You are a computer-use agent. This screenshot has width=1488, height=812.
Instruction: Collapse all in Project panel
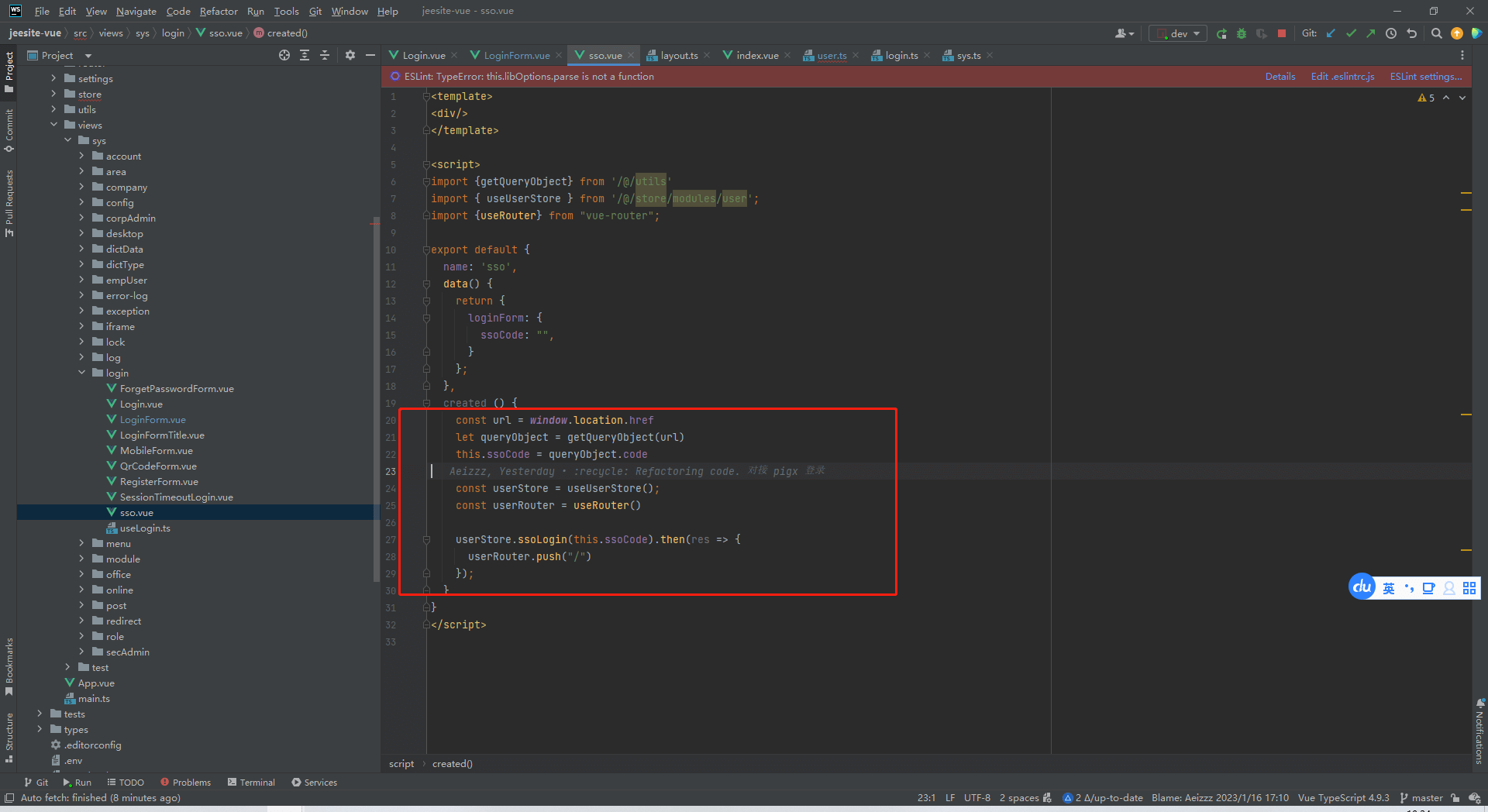(x=325, y=55)
